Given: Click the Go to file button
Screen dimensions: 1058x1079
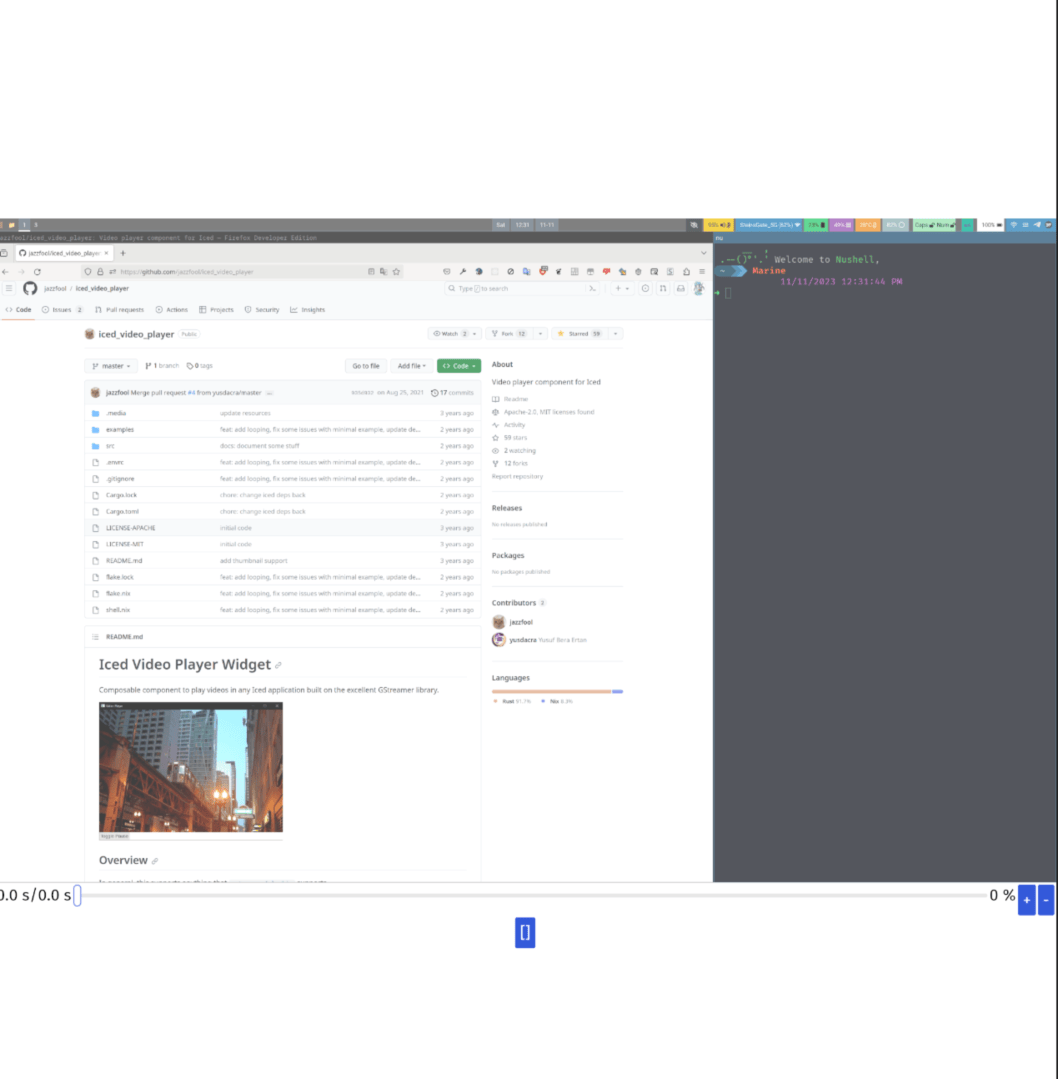Looking at the screenshot, I should (365, 366).
